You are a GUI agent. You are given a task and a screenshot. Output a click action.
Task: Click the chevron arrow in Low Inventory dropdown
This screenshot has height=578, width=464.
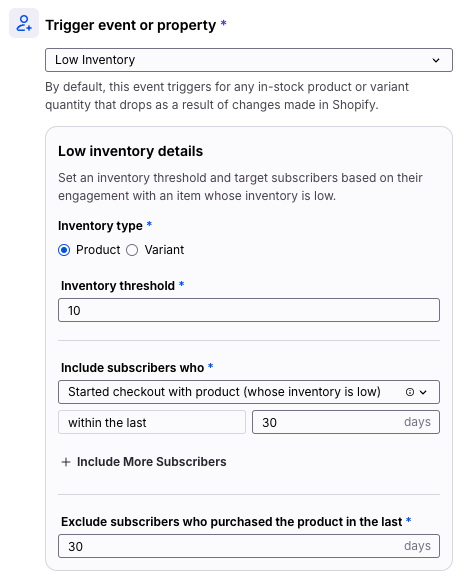436,60
